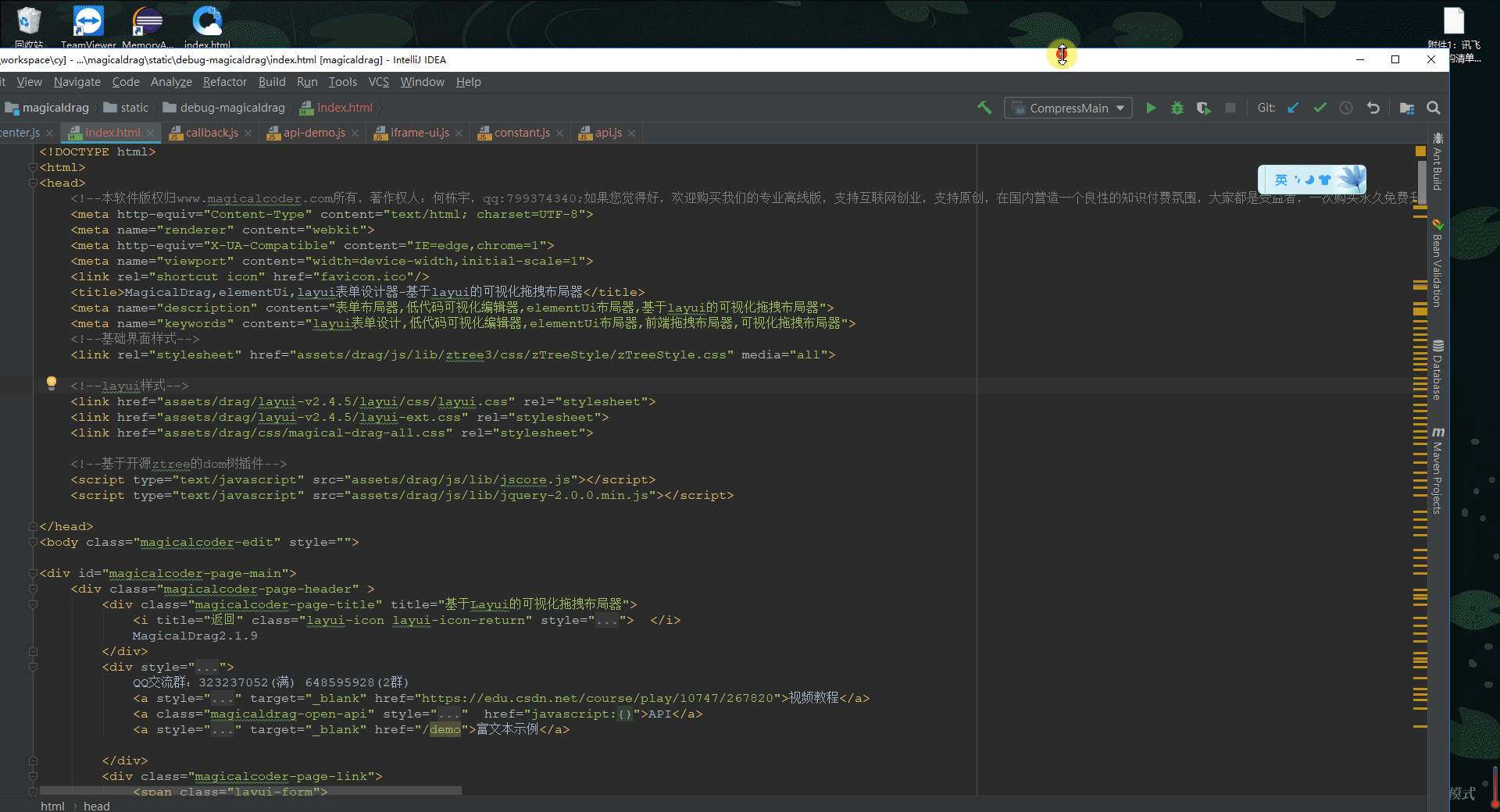The width and height of the screenshot is (1500, 812).
Task: Click the magicaldrag breadcrumb in navigation bar
Action: tap(47, 108)
